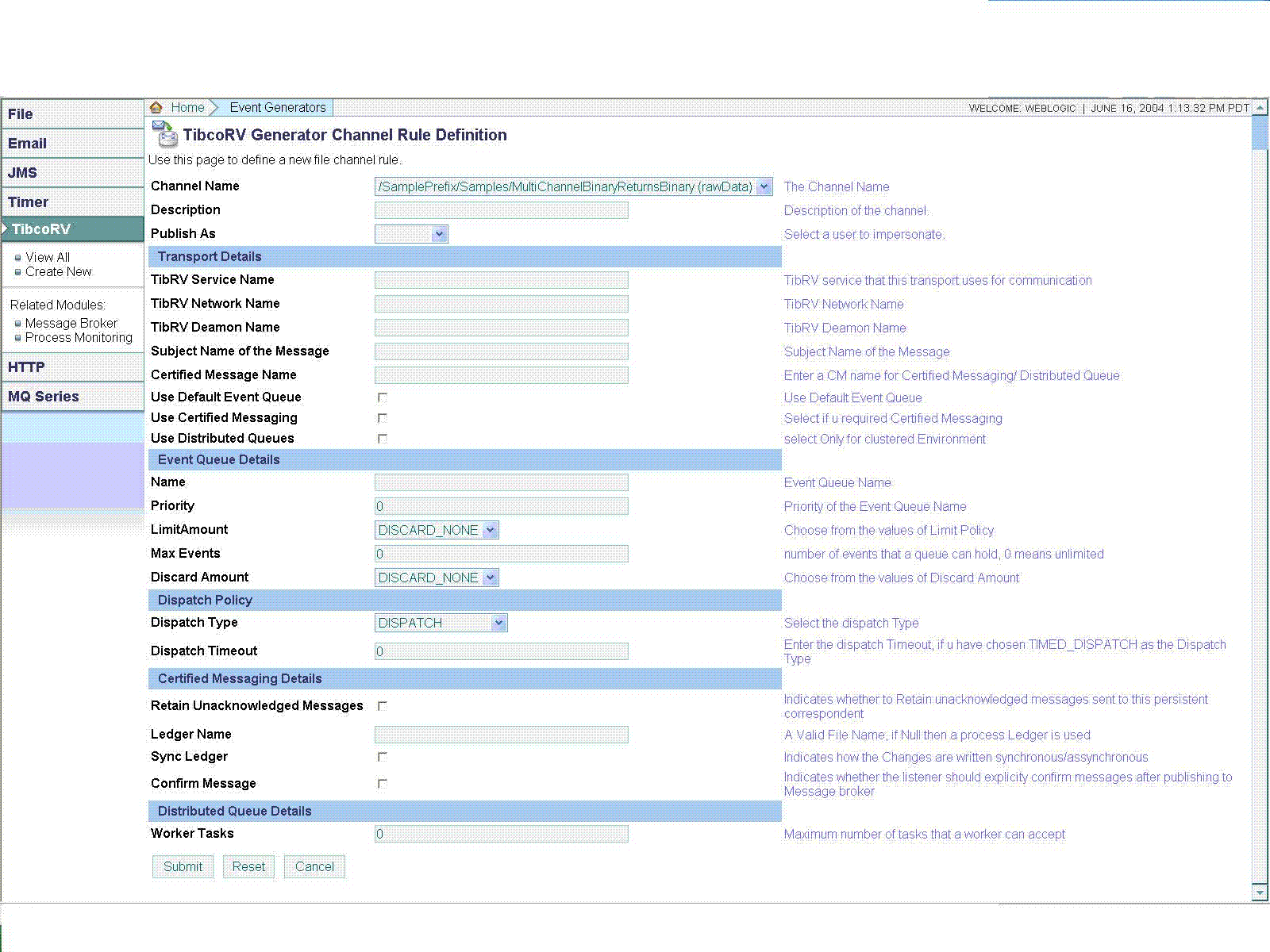Click the TibRV Network Name field
The height and width of the screenshot is (952, 1270).
click(502, 304)
